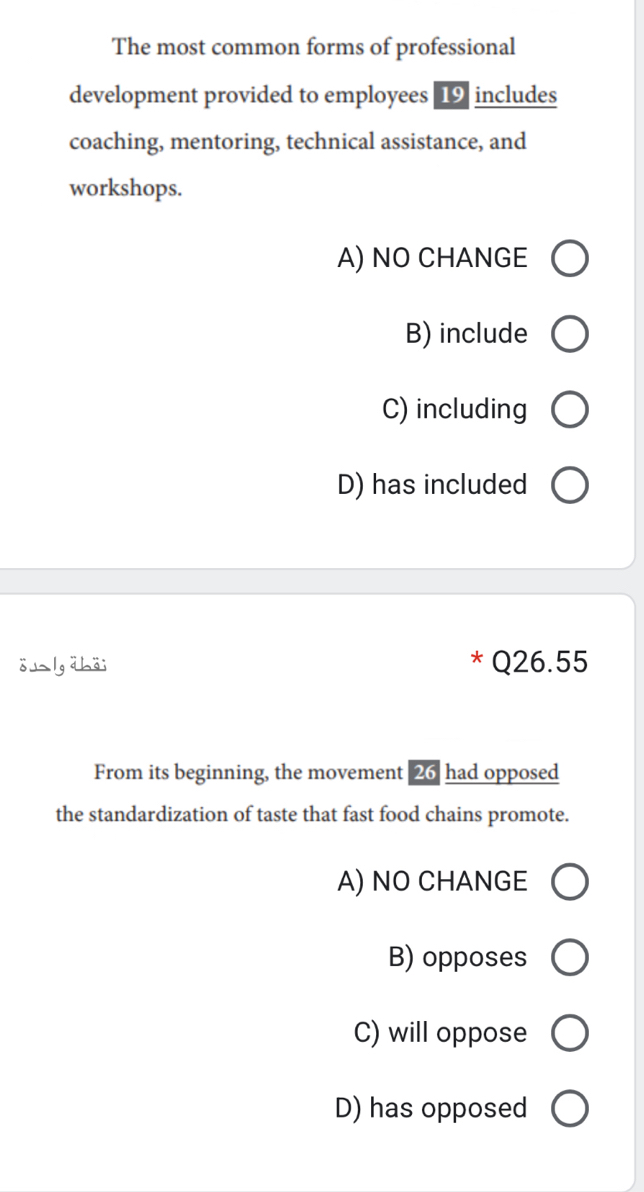Mark the radio circle for 'C) including'
Viewport: 644px width, 1192px height.
coord(569,411)
